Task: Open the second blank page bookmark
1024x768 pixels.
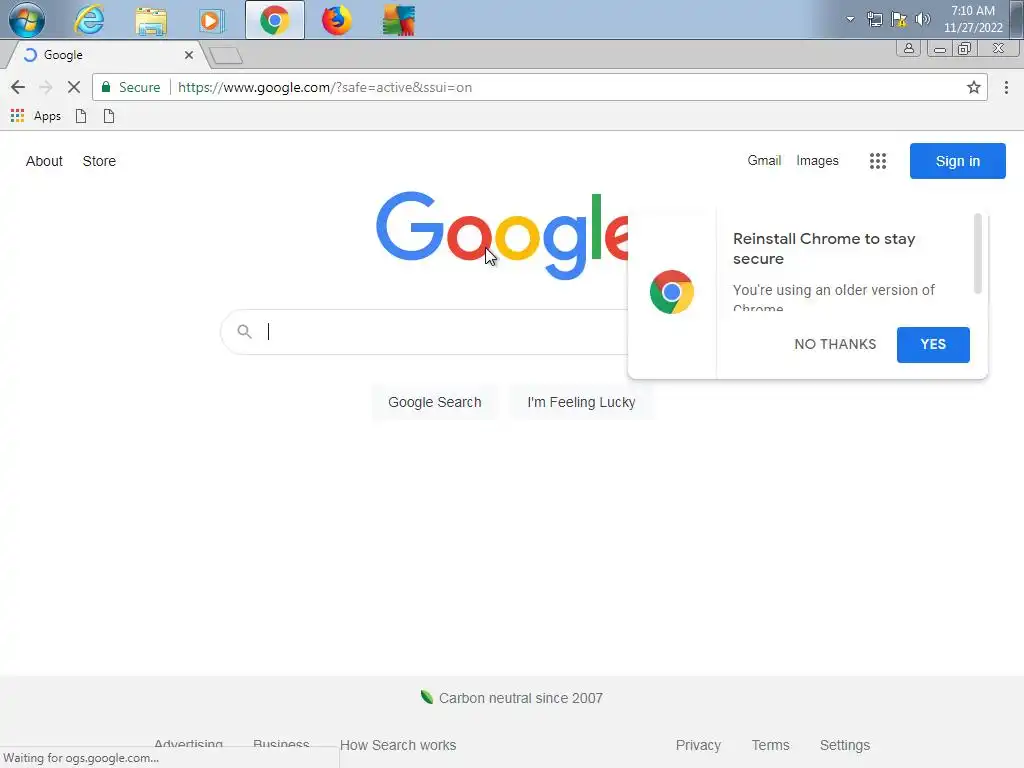Action: (109, 116)
